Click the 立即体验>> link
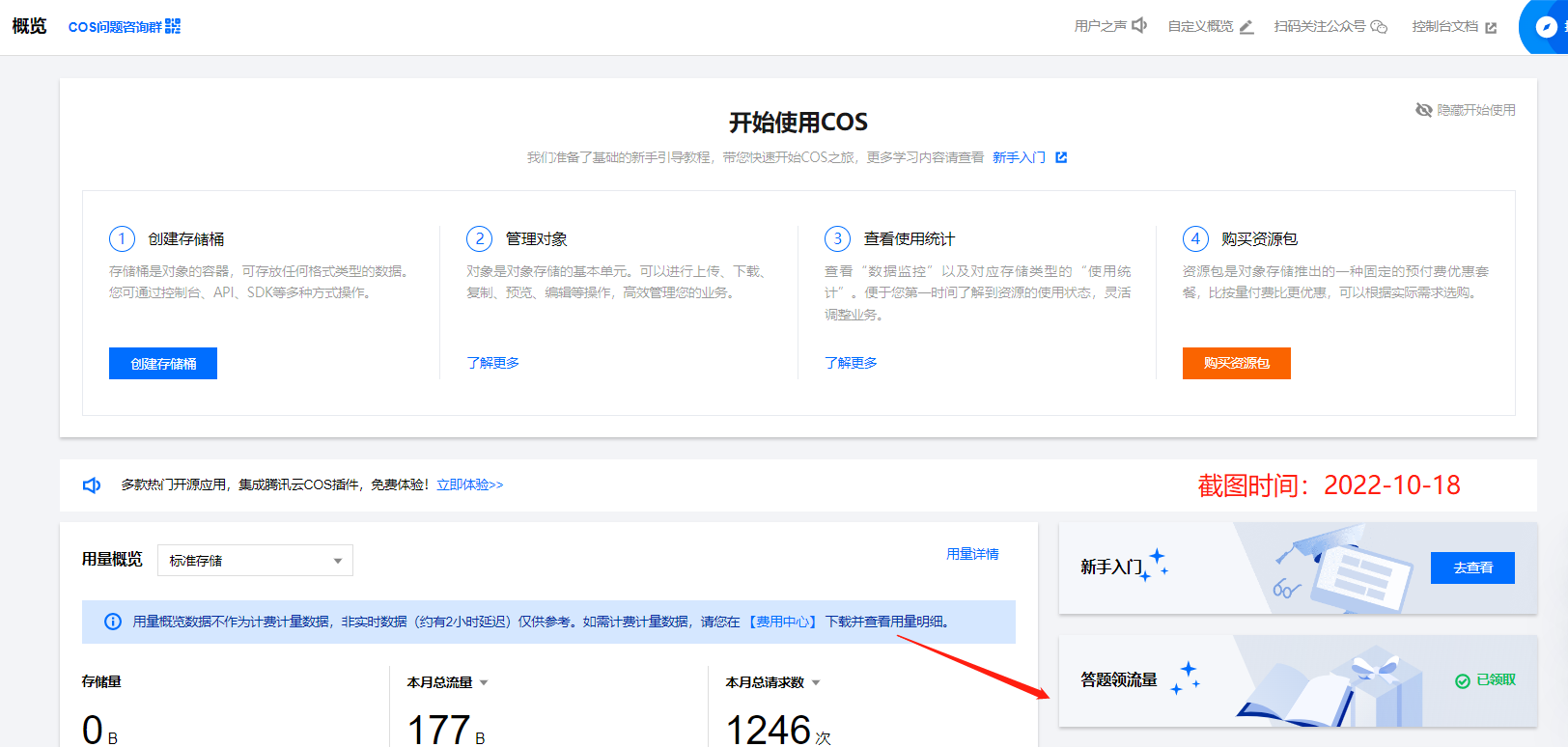 [469, 484]
